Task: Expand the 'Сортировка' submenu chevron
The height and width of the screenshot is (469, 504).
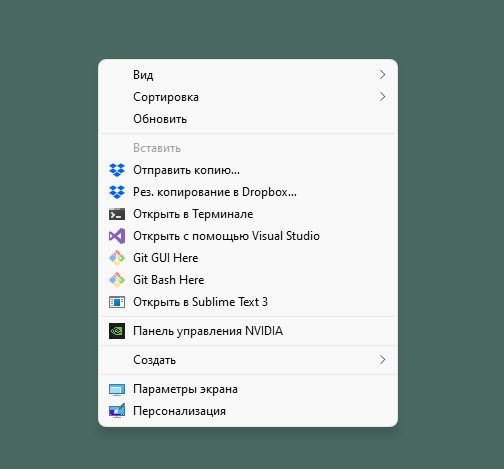Action: click(x=382, y=97)
